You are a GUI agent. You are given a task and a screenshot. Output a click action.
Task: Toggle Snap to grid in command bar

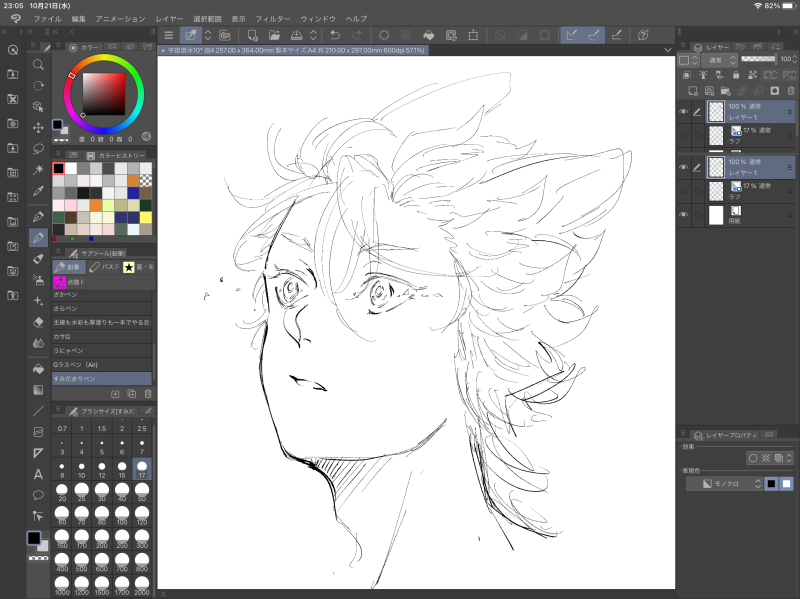click(x=616, y=35)
